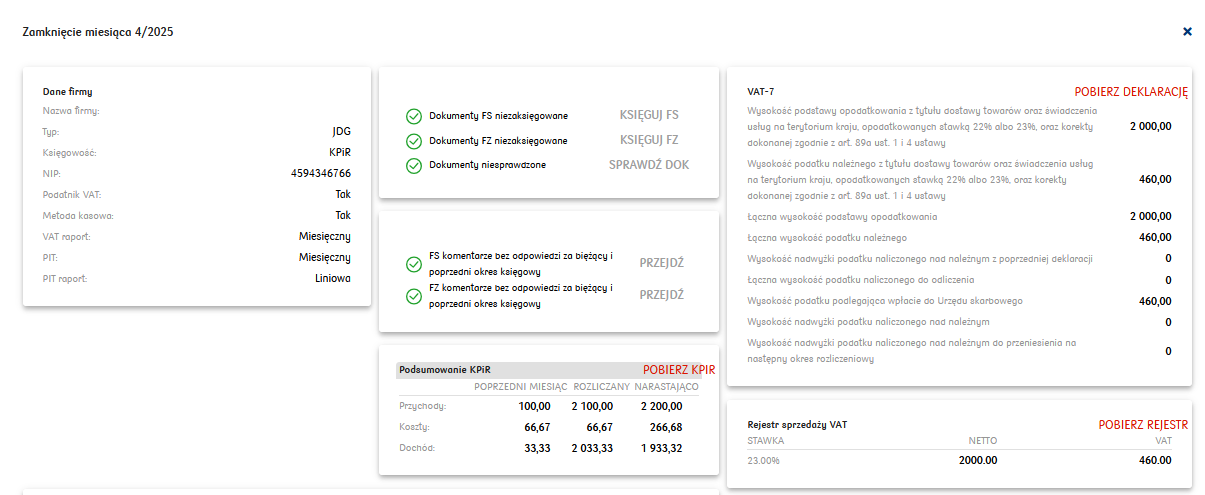The height and width of the screenshot is (495, 1205).
Task: Click the Dokumenty FS niezaksięgowane label
Action: tap(498, 115)
